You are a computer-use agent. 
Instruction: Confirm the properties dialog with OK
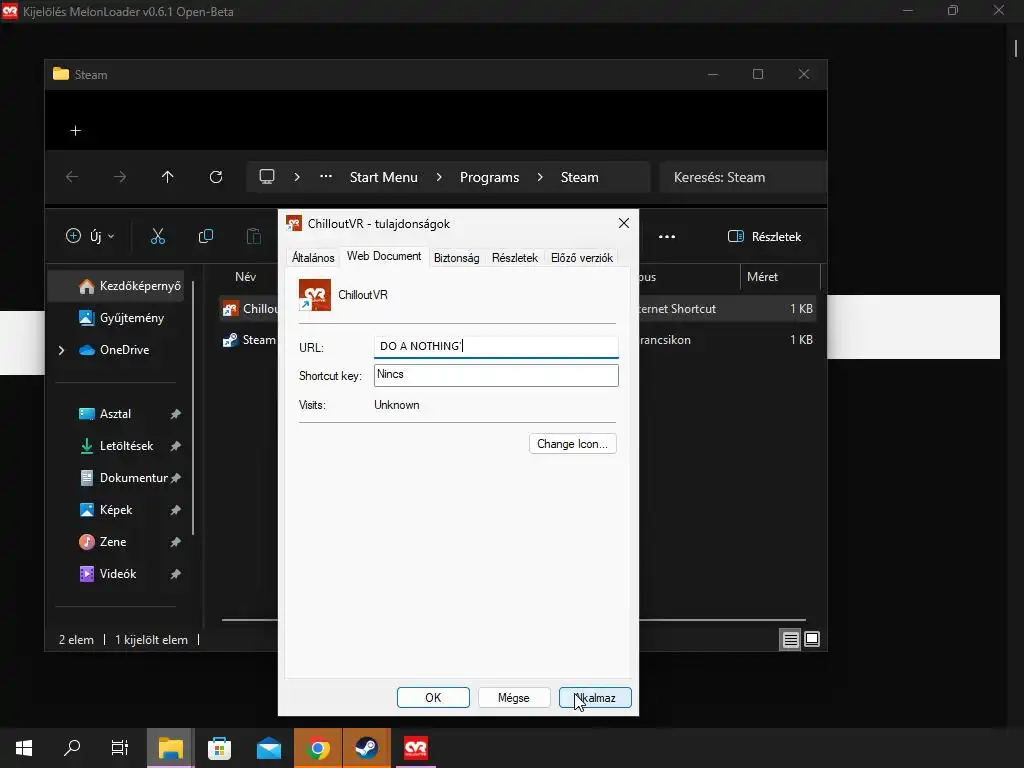pos(433,697)
